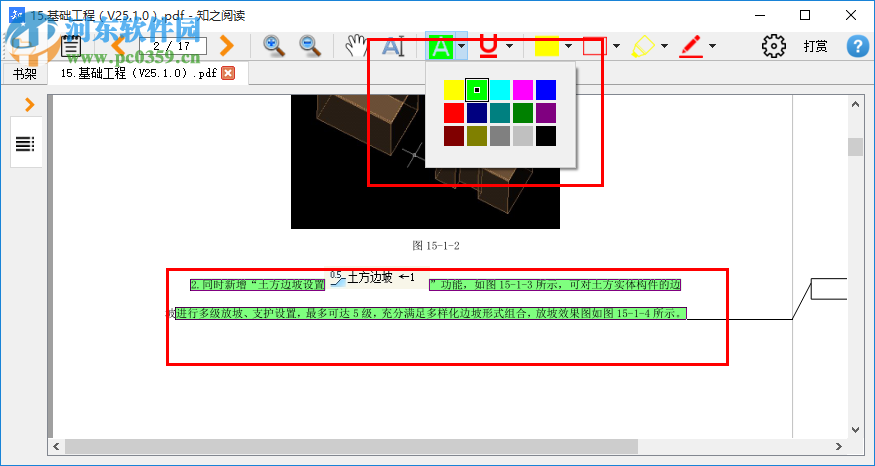Select the text selection tool
This screenshot has height=466, width=875.
tap(392, 46)
